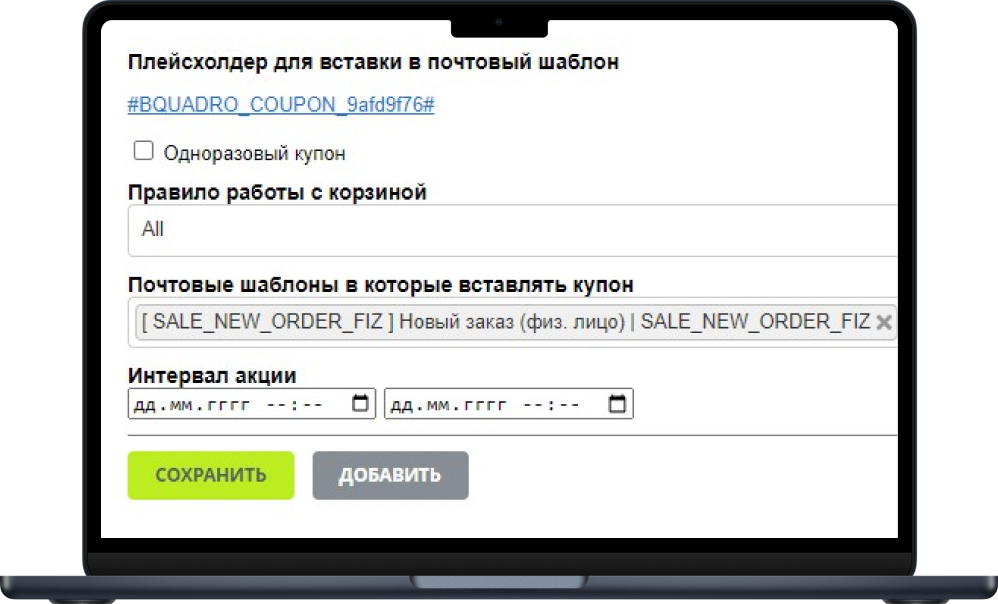Click the ДОБАВИТЬ button
The width and height of the screenshot is (998, 604).
tap(389, 475)
